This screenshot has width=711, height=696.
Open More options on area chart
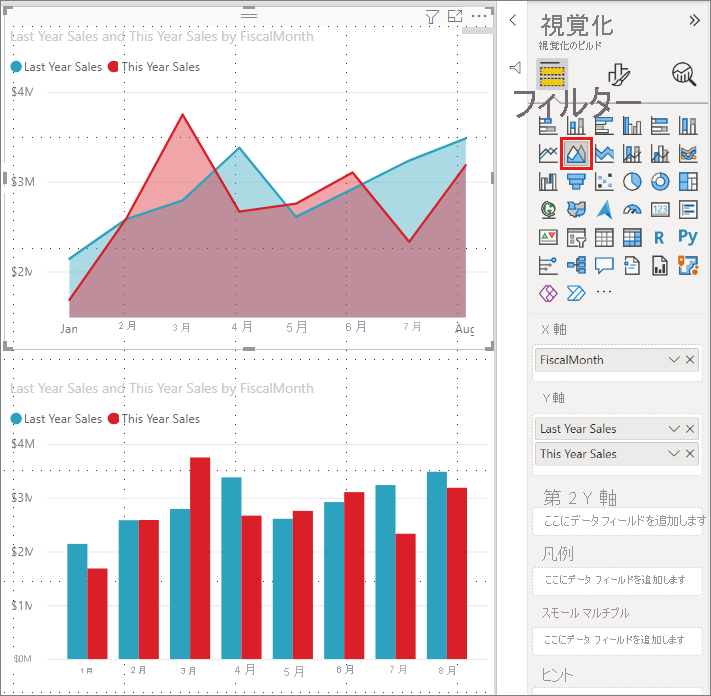click(479, 16)
